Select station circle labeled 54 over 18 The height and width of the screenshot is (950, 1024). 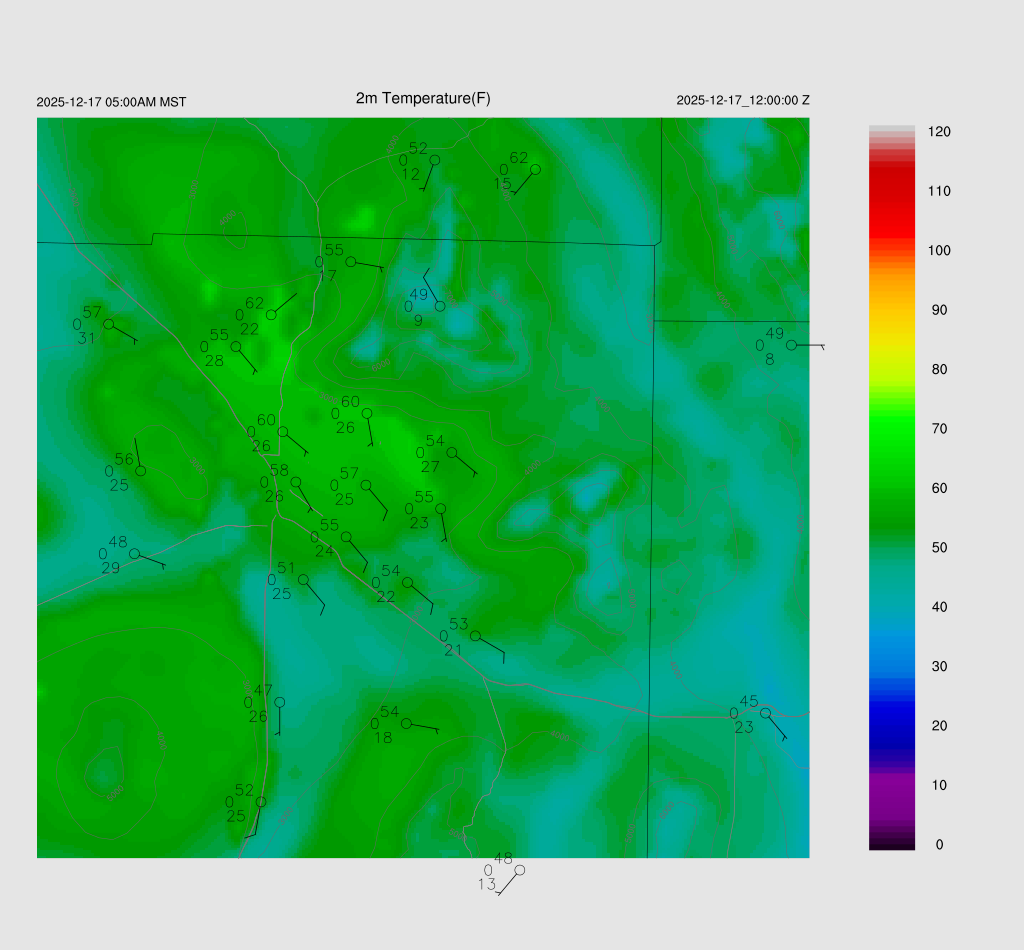(x=406, y=722)
